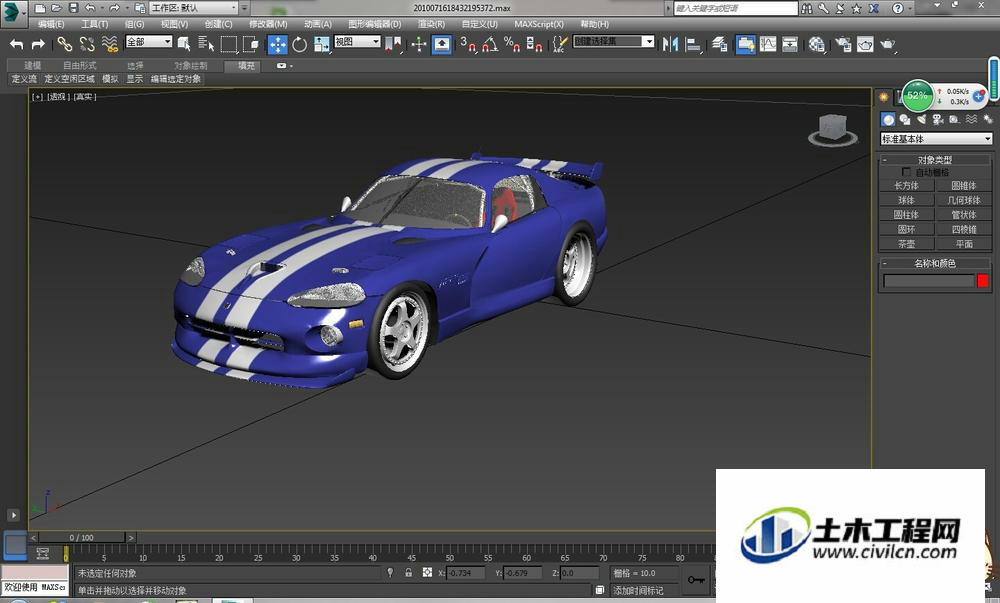Screen dimensions: 1000x603
Task: Create a new scene file
Action: pos(40,8)
